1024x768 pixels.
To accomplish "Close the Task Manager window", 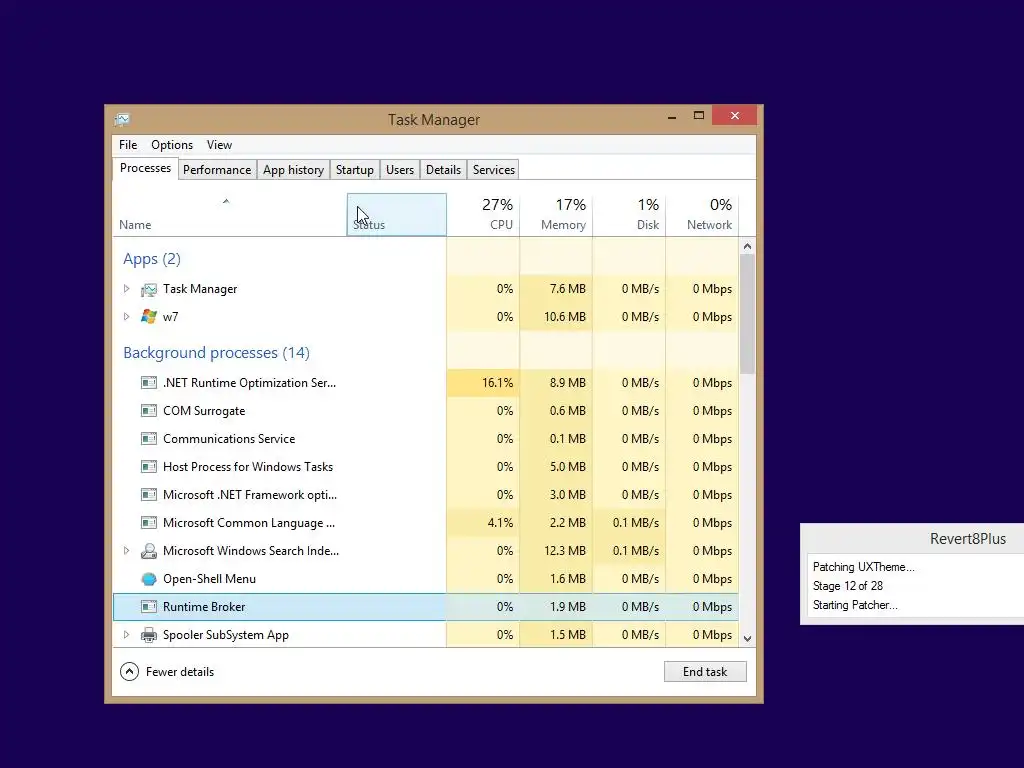I will point(735,116).
